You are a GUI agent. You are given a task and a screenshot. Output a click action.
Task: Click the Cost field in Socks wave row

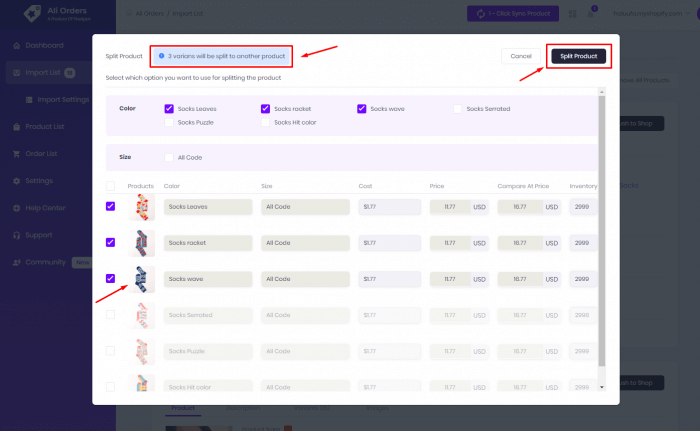(x=389, y=279)
